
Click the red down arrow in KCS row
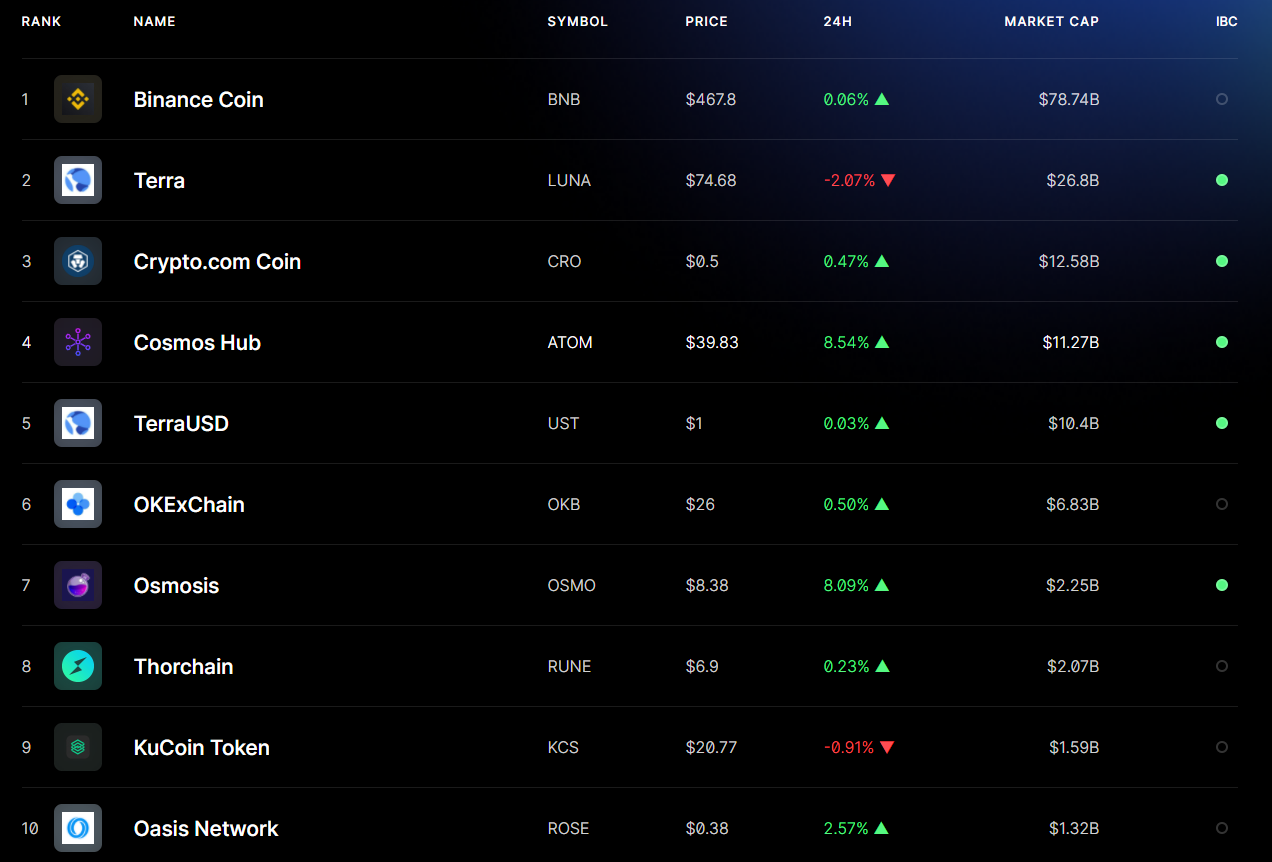888,747
